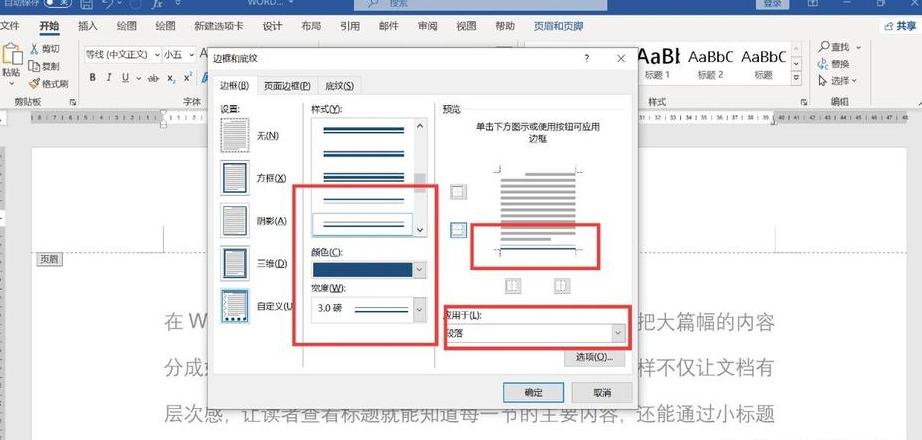Open the Apply to (应用于) dropdown

[x=617, y=333]
